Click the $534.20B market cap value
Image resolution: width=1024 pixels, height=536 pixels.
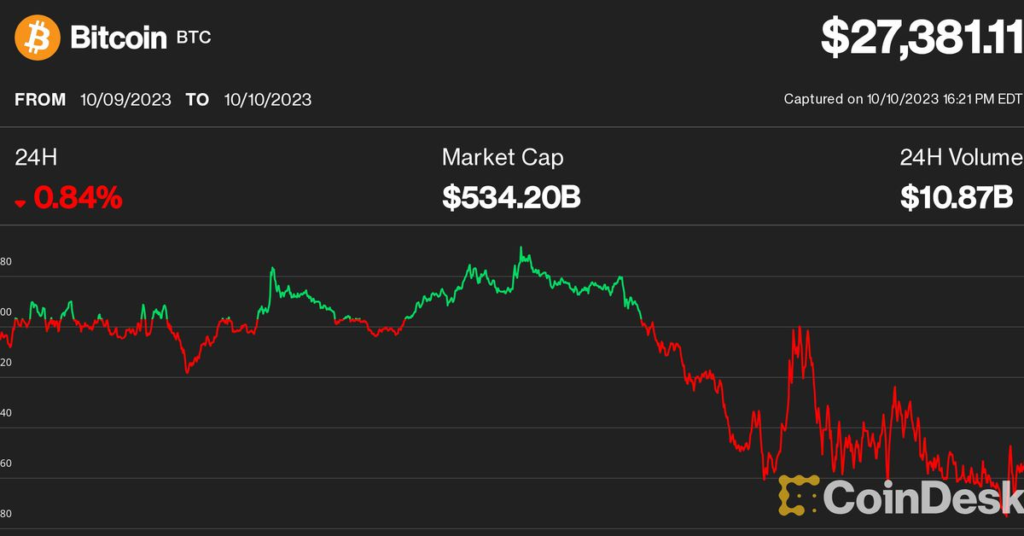[511, 198]
